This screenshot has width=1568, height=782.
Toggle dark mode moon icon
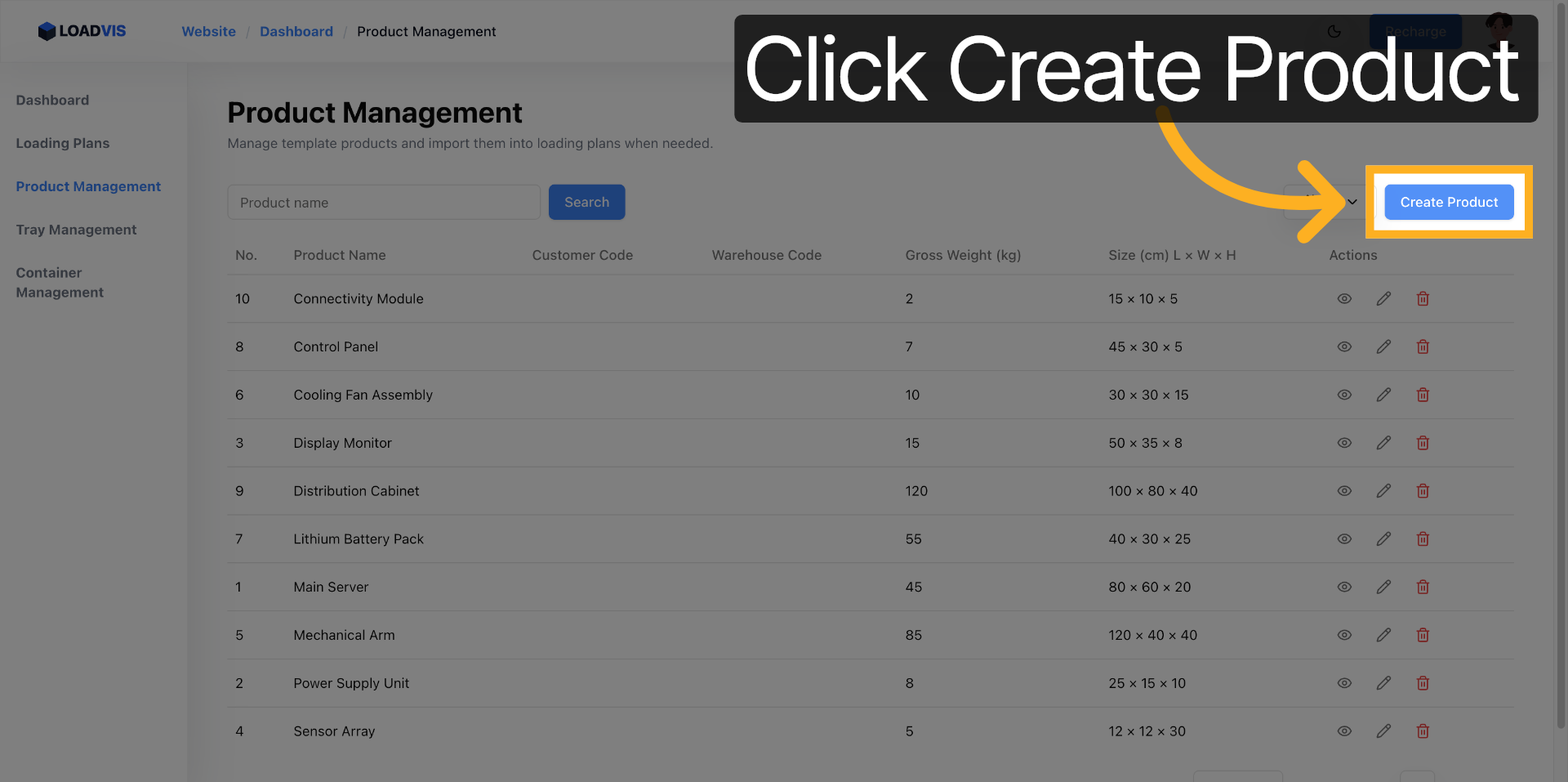tap(1334, 32)
